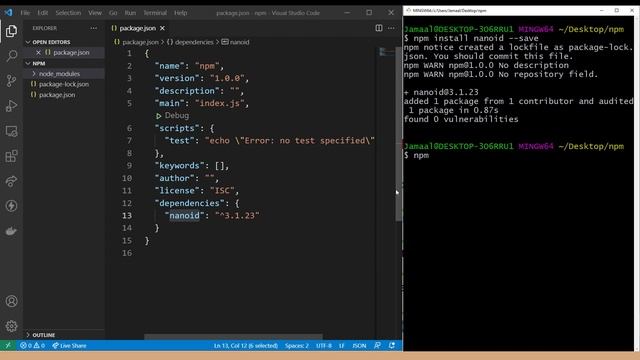Image resolution: width=640 pixels, height=360 pixels.
Task: Click the "license" key on line 11
Action: [x=177, y=191]
